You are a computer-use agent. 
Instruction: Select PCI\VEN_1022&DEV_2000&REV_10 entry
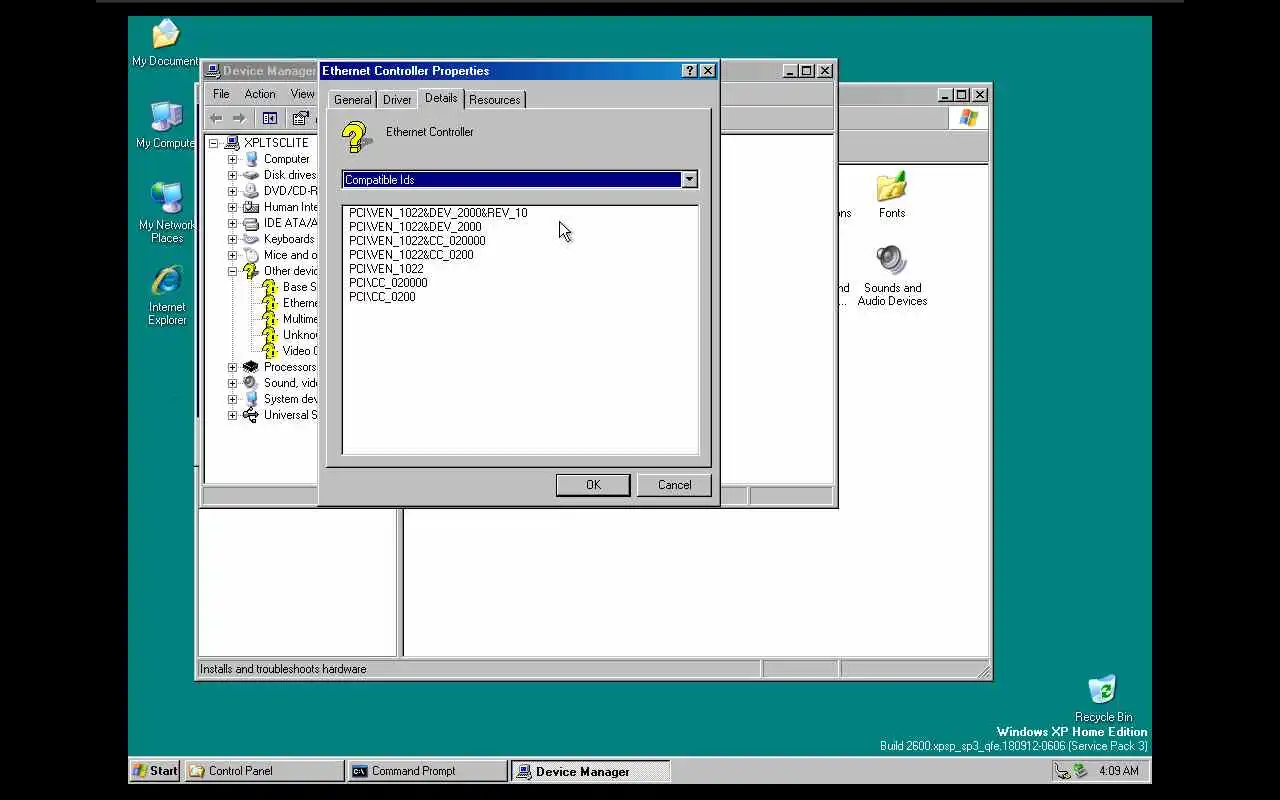[438, 213]
